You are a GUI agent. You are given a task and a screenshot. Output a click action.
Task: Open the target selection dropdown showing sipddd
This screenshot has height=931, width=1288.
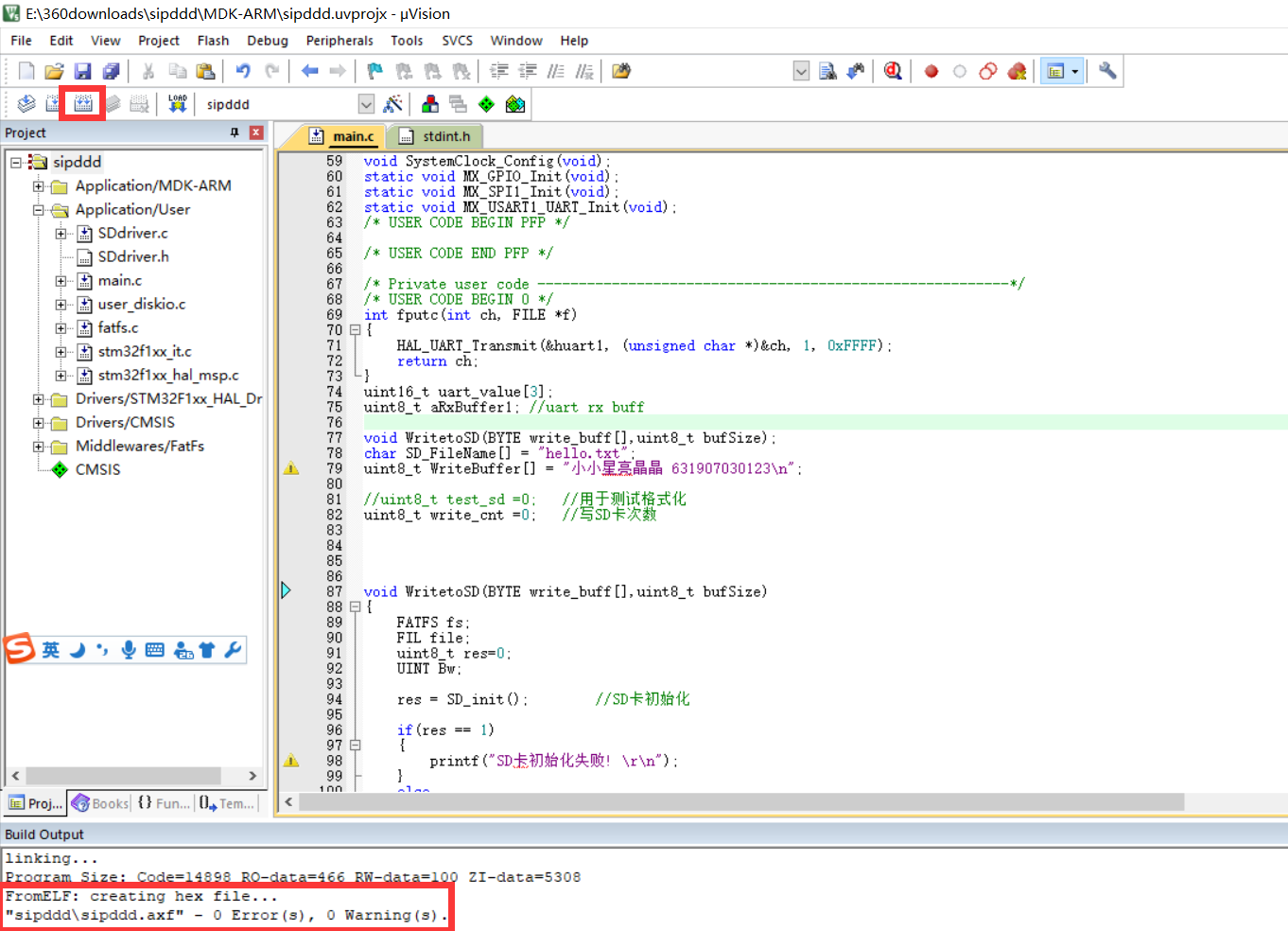click(x=367, y=104)
